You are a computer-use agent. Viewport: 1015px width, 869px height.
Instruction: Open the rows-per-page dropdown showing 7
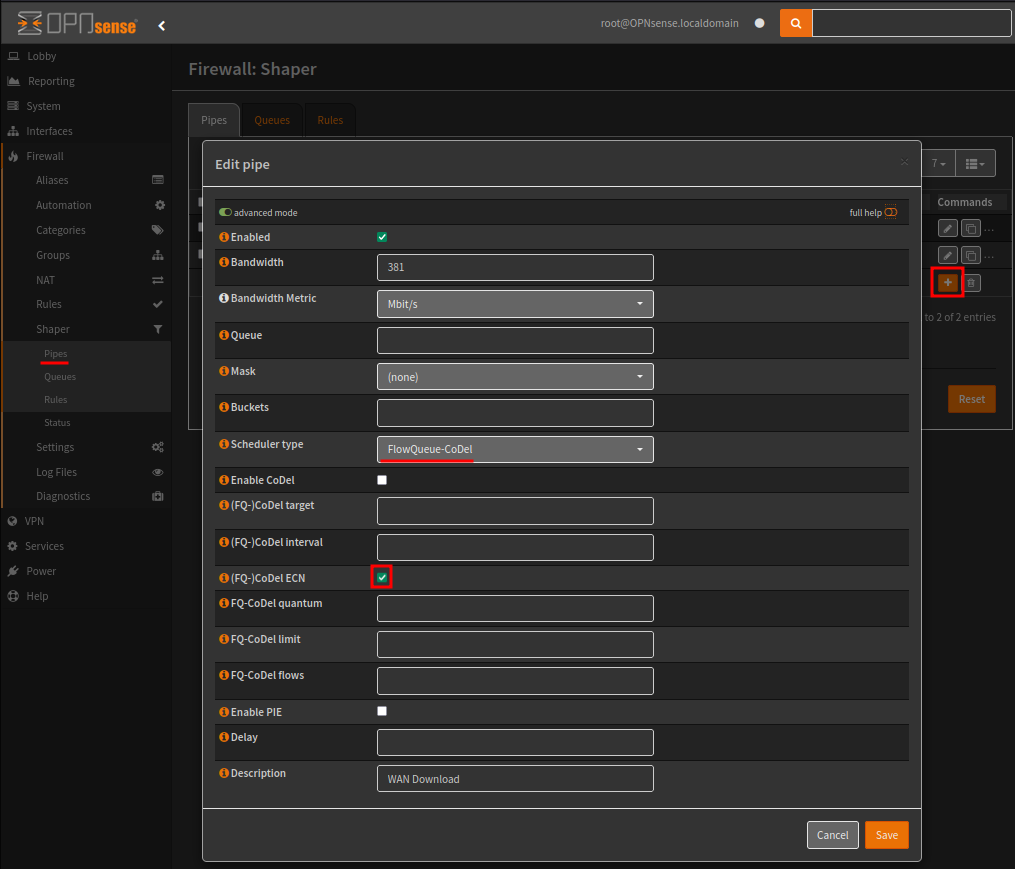[939, 163]
